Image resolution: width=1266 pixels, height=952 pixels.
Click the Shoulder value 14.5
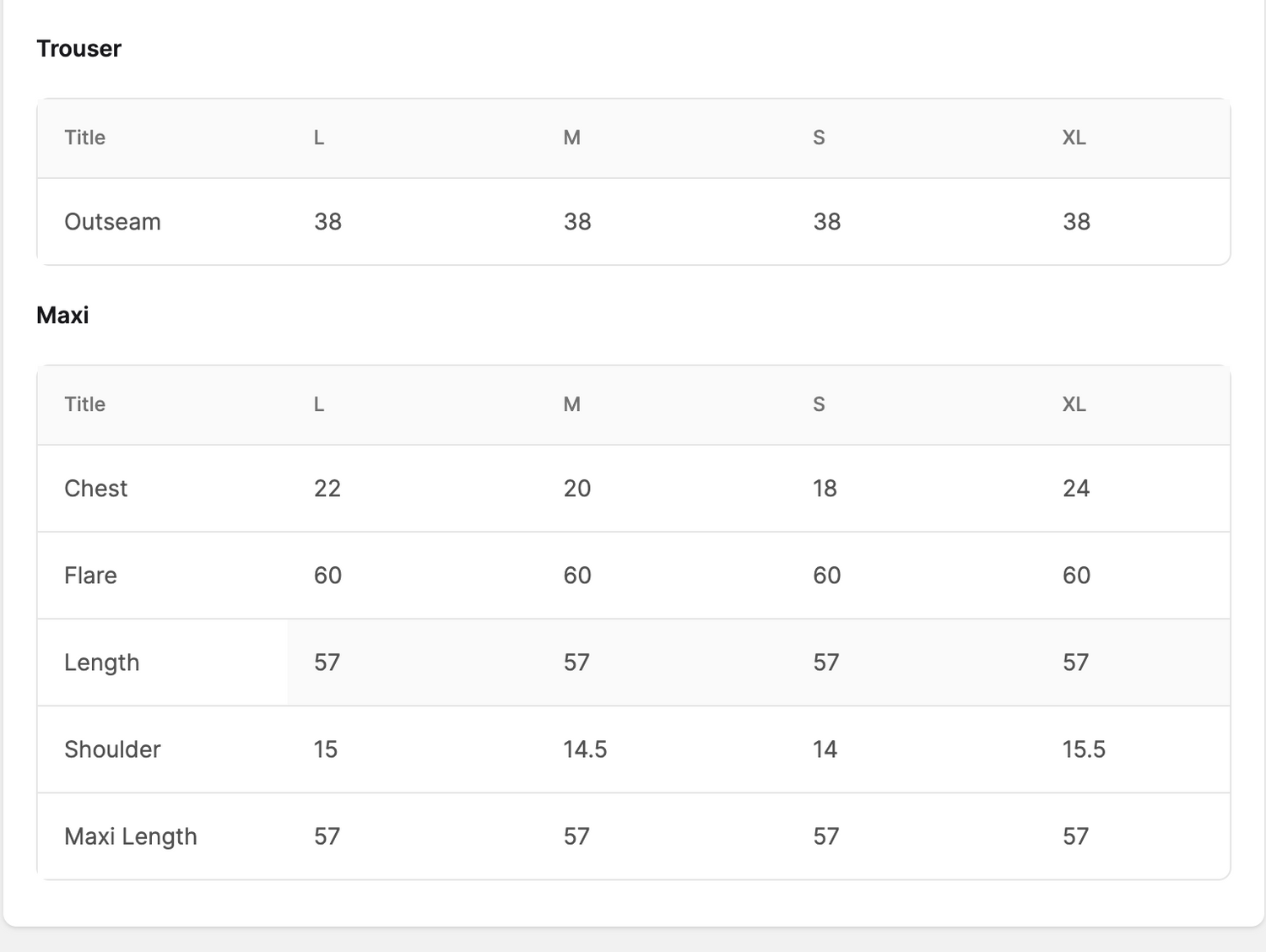[x=585, y=749]
